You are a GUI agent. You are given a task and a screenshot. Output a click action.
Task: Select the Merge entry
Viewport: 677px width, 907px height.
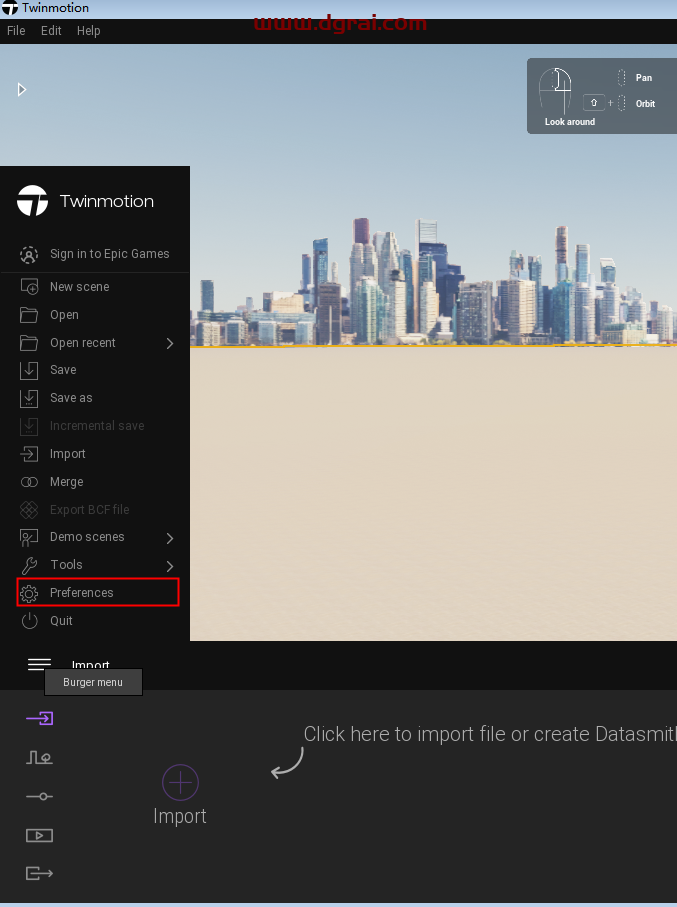pyautogui.click(x=67, y=482)
